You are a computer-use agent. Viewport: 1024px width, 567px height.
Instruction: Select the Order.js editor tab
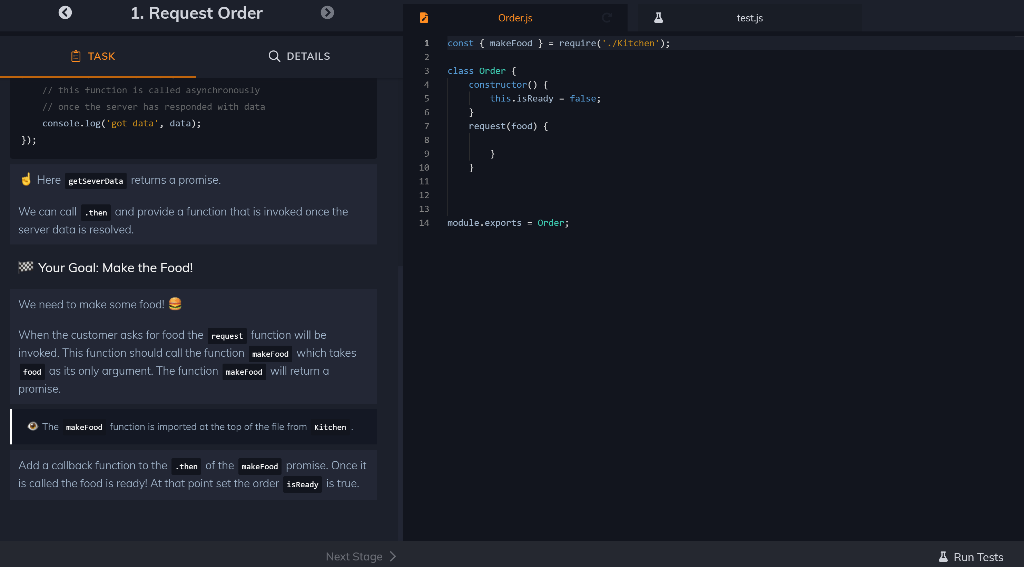click(x=515, y=18)
